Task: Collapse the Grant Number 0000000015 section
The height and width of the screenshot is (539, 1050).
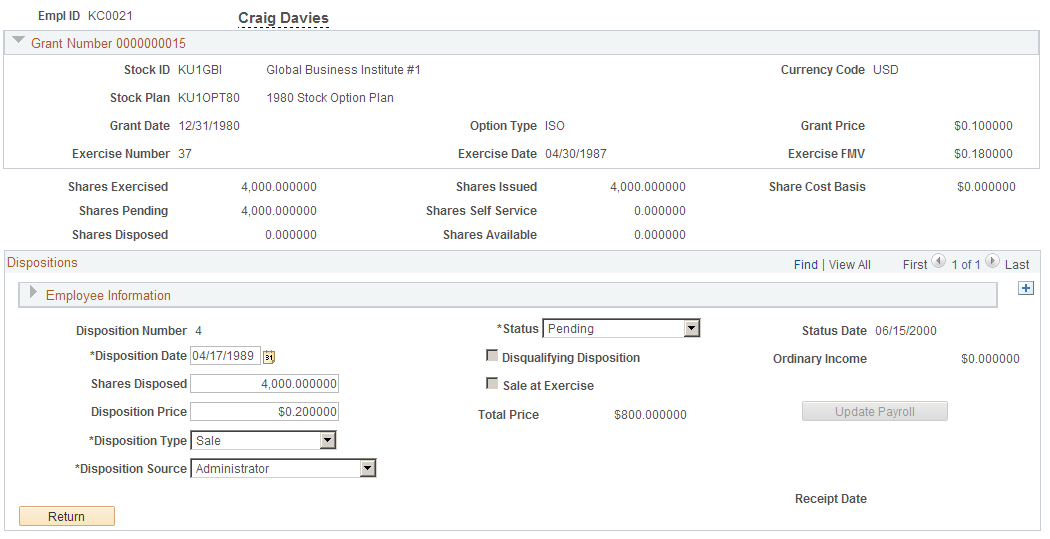Action: pyautogui.click(x=19, y=42)
